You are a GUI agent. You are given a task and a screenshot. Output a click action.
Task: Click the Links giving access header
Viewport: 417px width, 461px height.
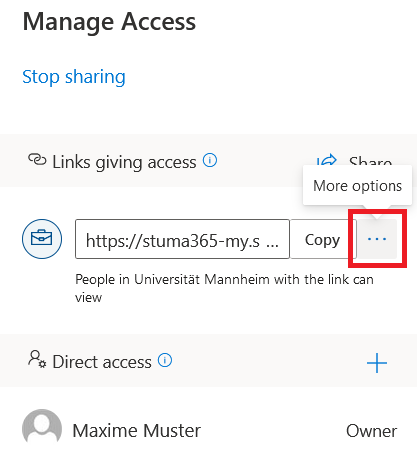pos(124,162)
